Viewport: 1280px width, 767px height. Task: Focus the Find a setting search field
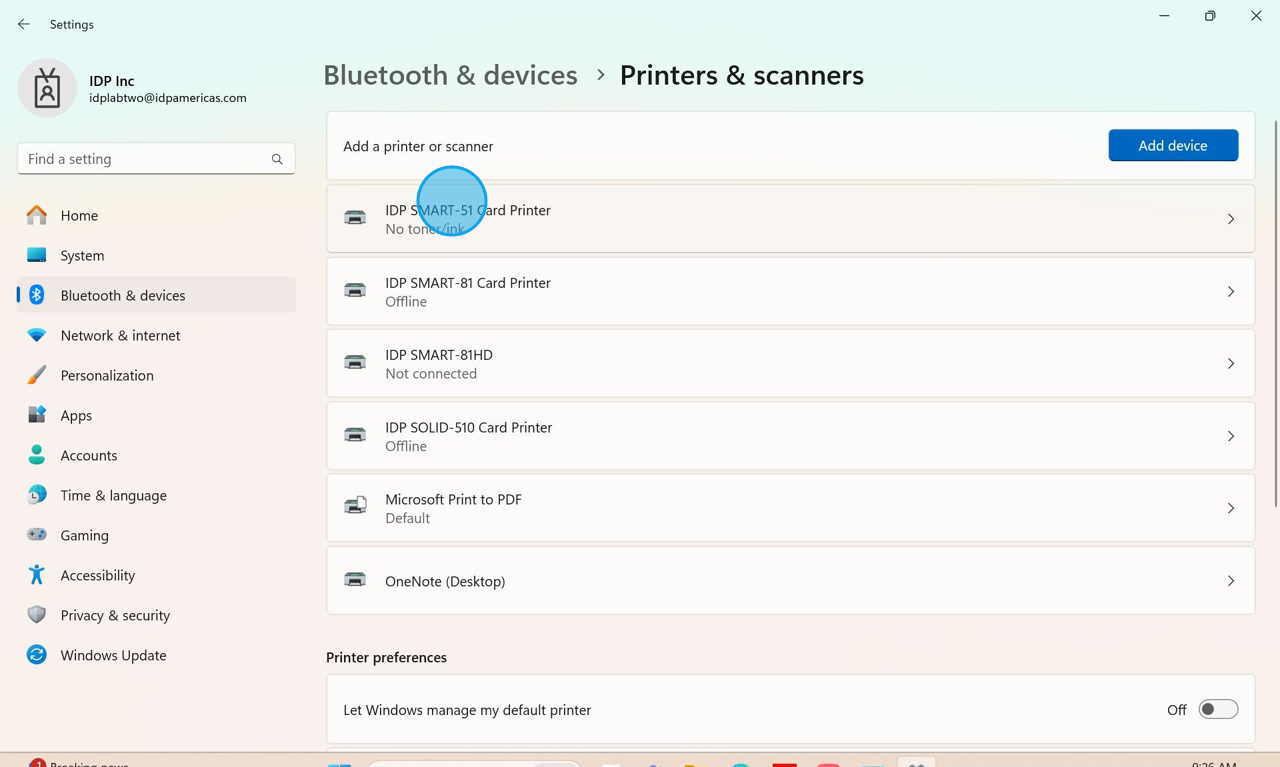156,159
